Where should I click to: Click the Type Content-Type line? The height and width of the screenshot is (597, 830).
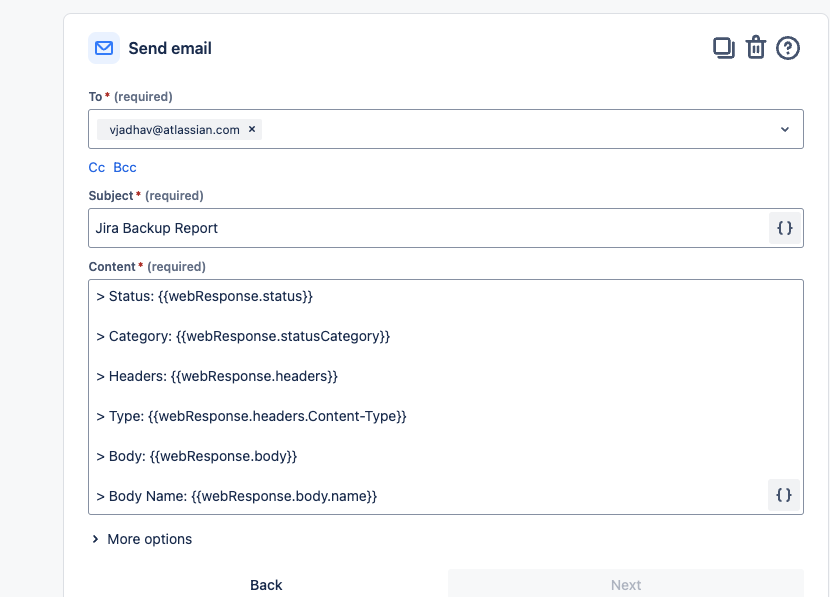click(x=251, y=417)
